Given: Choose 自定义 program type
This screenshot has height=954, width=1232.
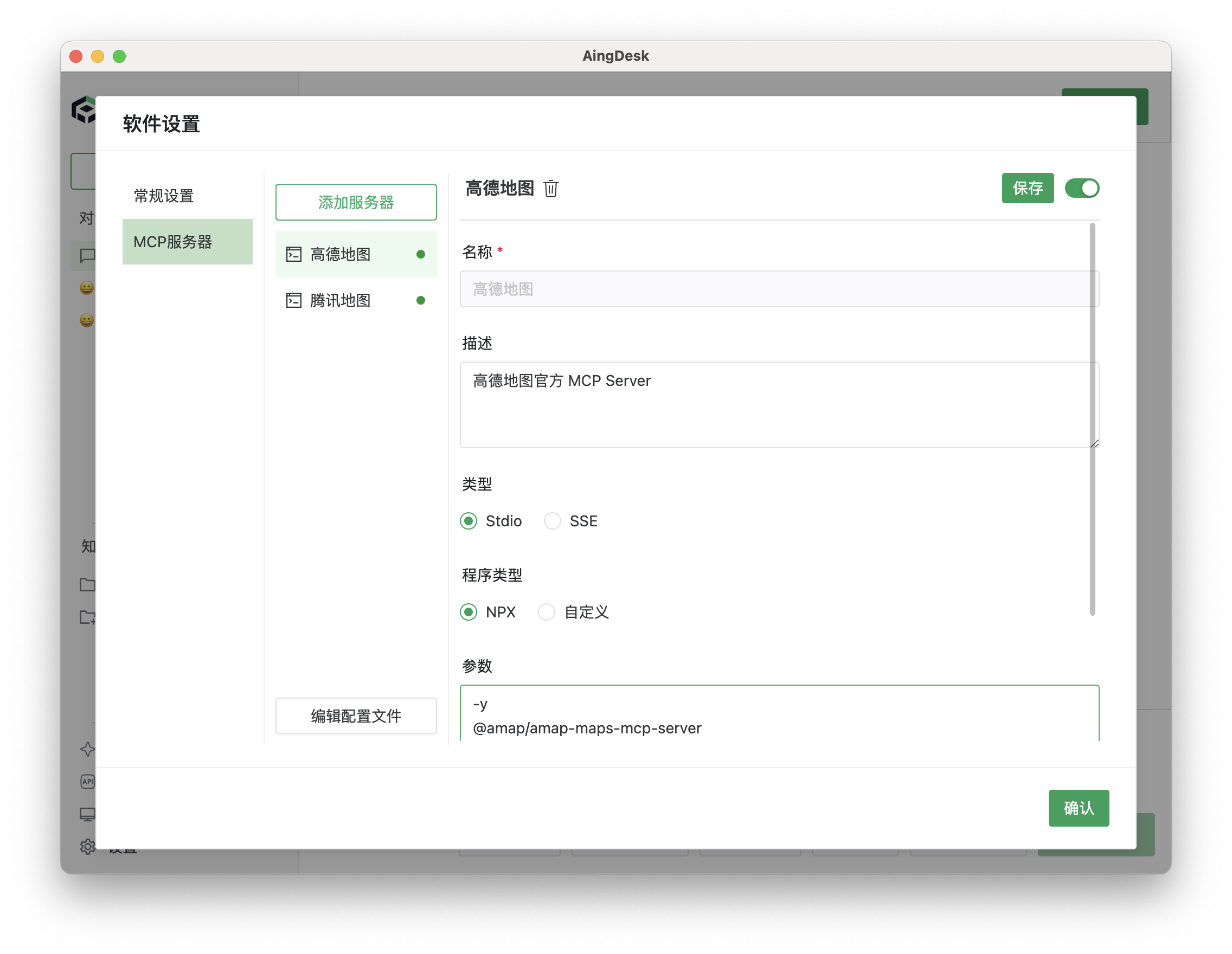Looking at the screenshot, I should (x=547, y=612).
